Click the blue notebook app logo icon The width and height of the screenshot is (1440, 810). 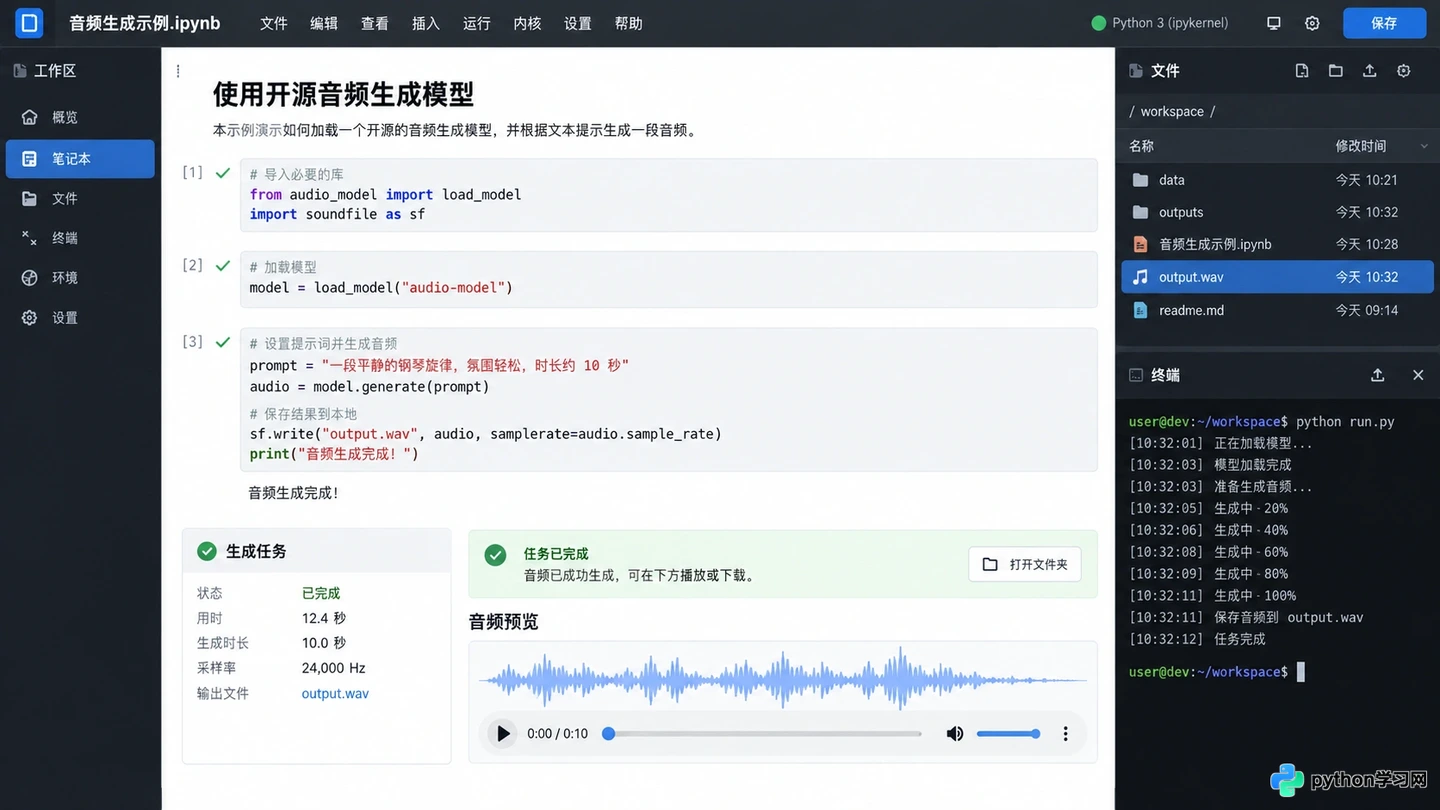pyautogui.click(x=30, y=22)
